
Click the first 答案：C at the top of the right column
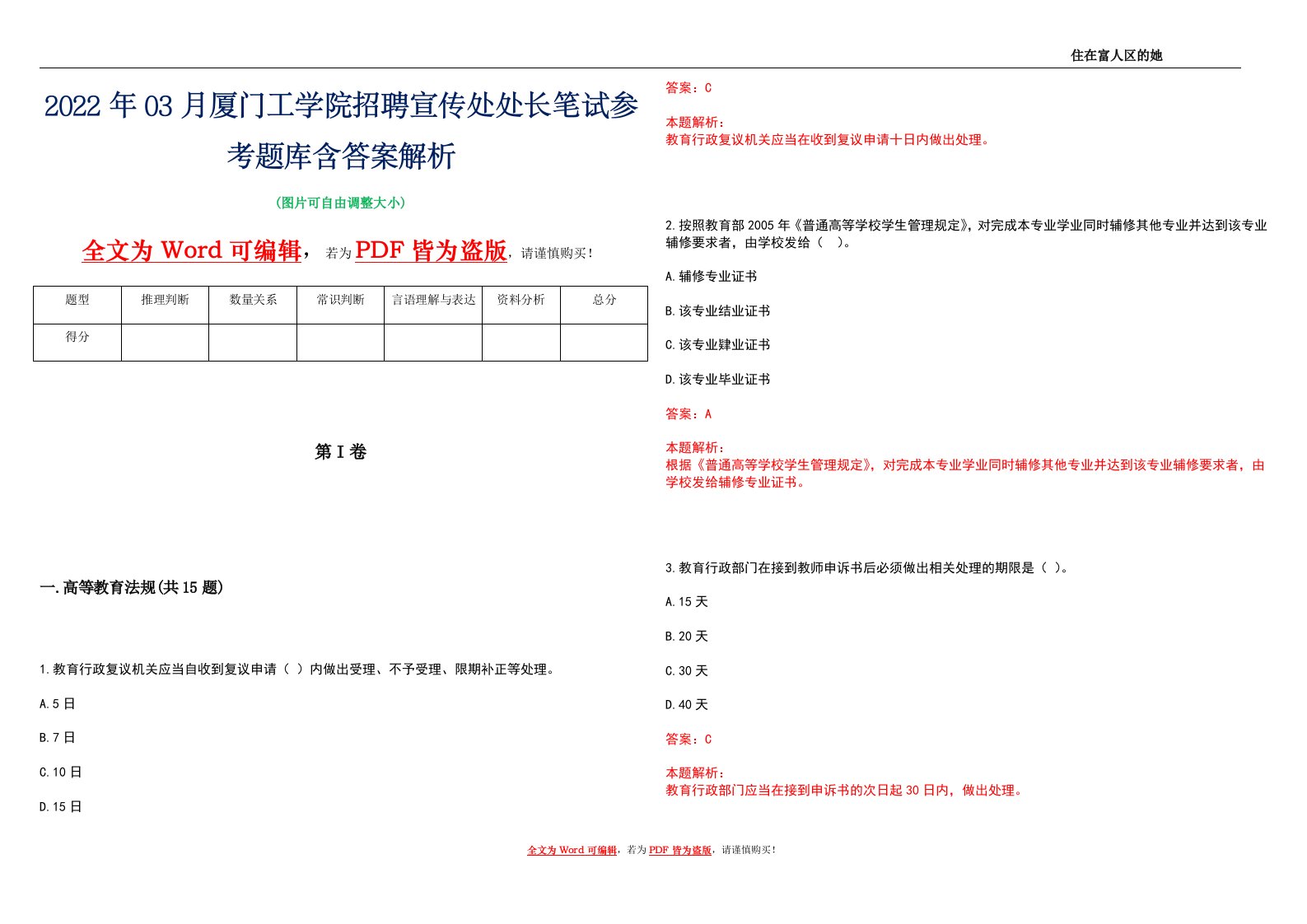[689, 88]
